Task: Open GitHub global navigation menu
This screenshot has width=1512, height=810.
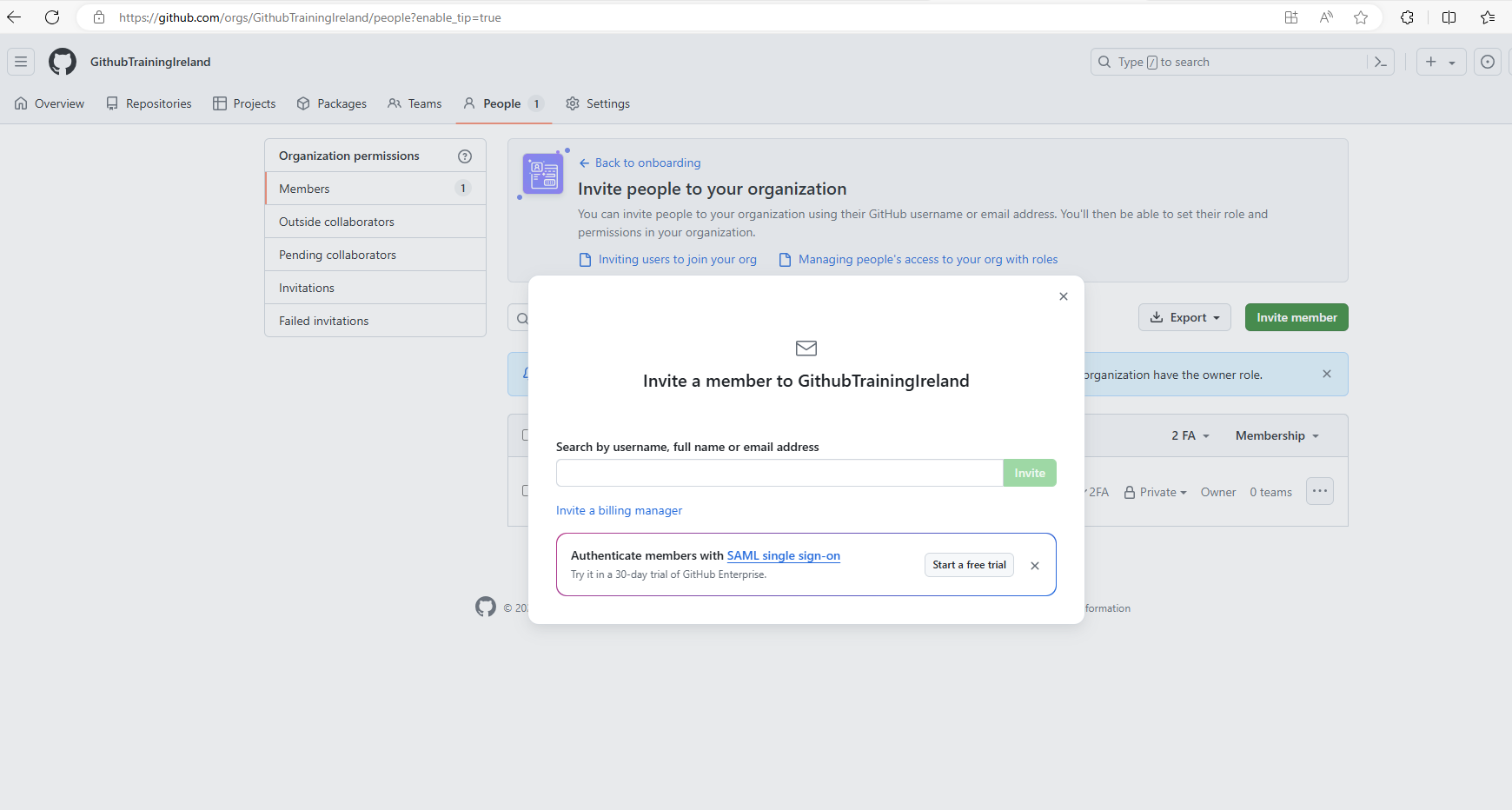Action: pyautogui.click(x=21, y=62)
